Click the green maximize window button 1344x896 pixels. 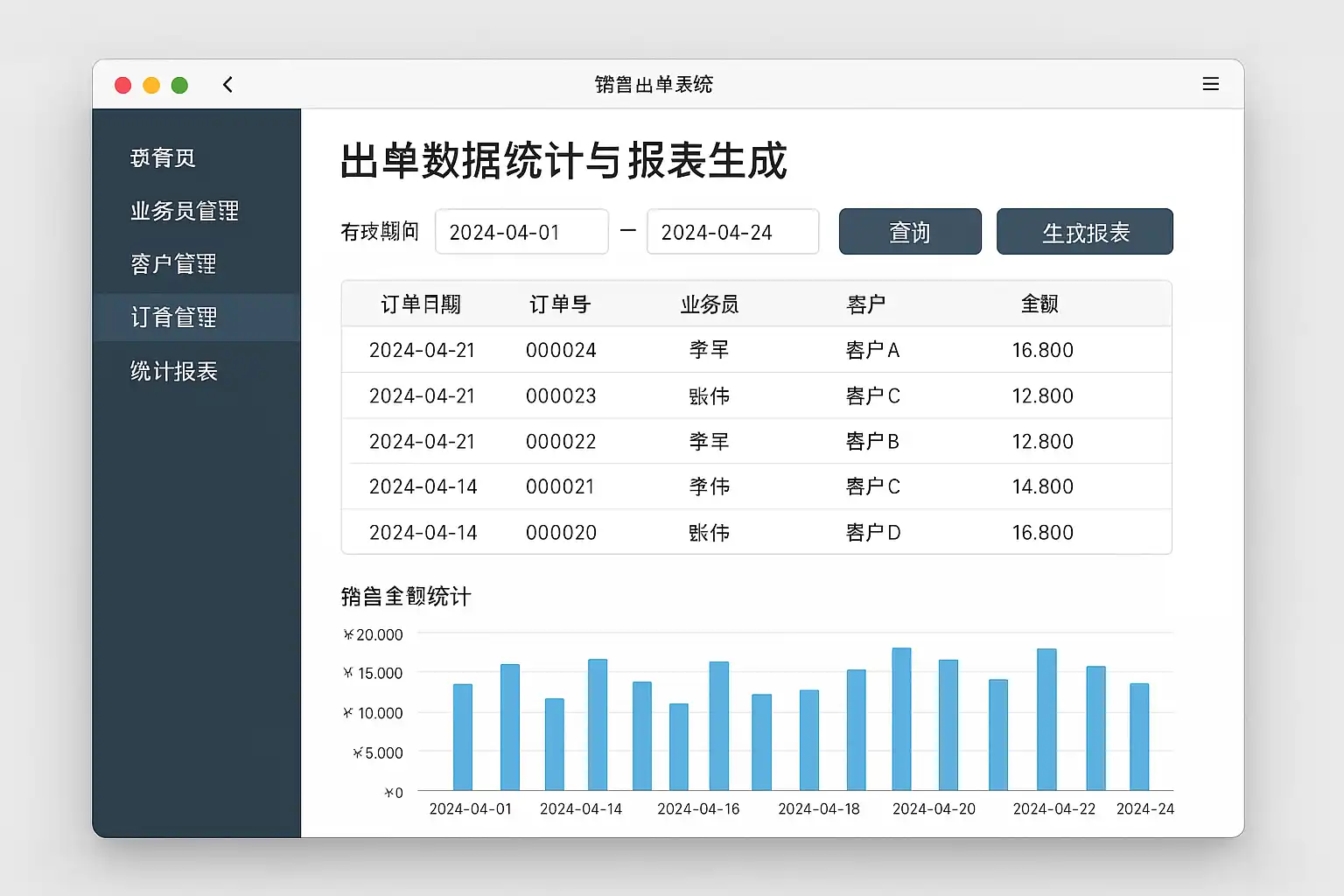(x=179, y=85)
